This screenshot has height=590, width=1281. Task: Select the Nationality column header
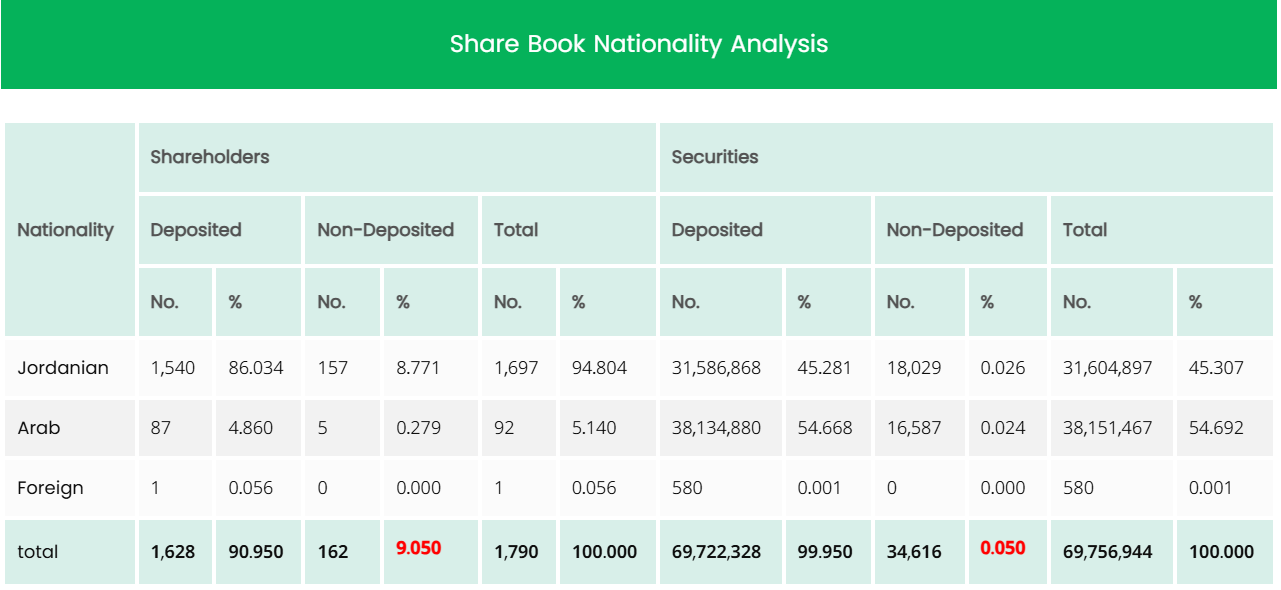(66, 230)
